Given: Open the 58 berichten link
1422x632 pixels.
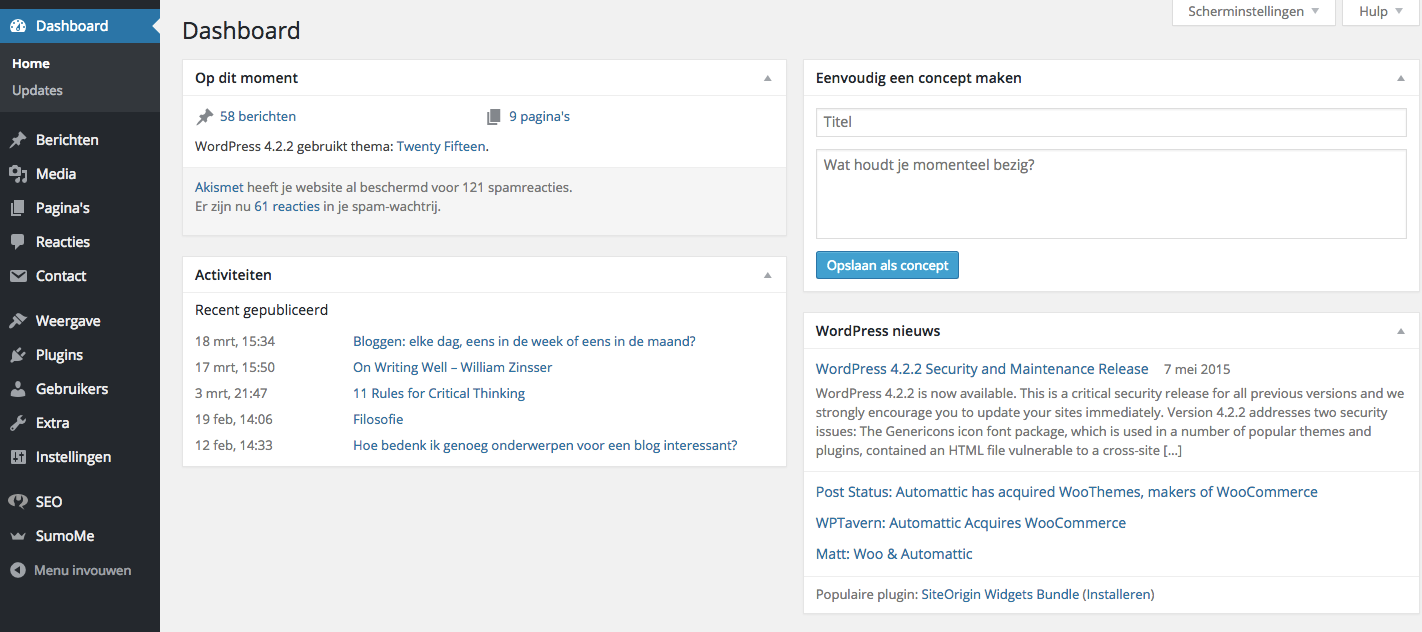Looking at the screenshot, I should (258, 117).
